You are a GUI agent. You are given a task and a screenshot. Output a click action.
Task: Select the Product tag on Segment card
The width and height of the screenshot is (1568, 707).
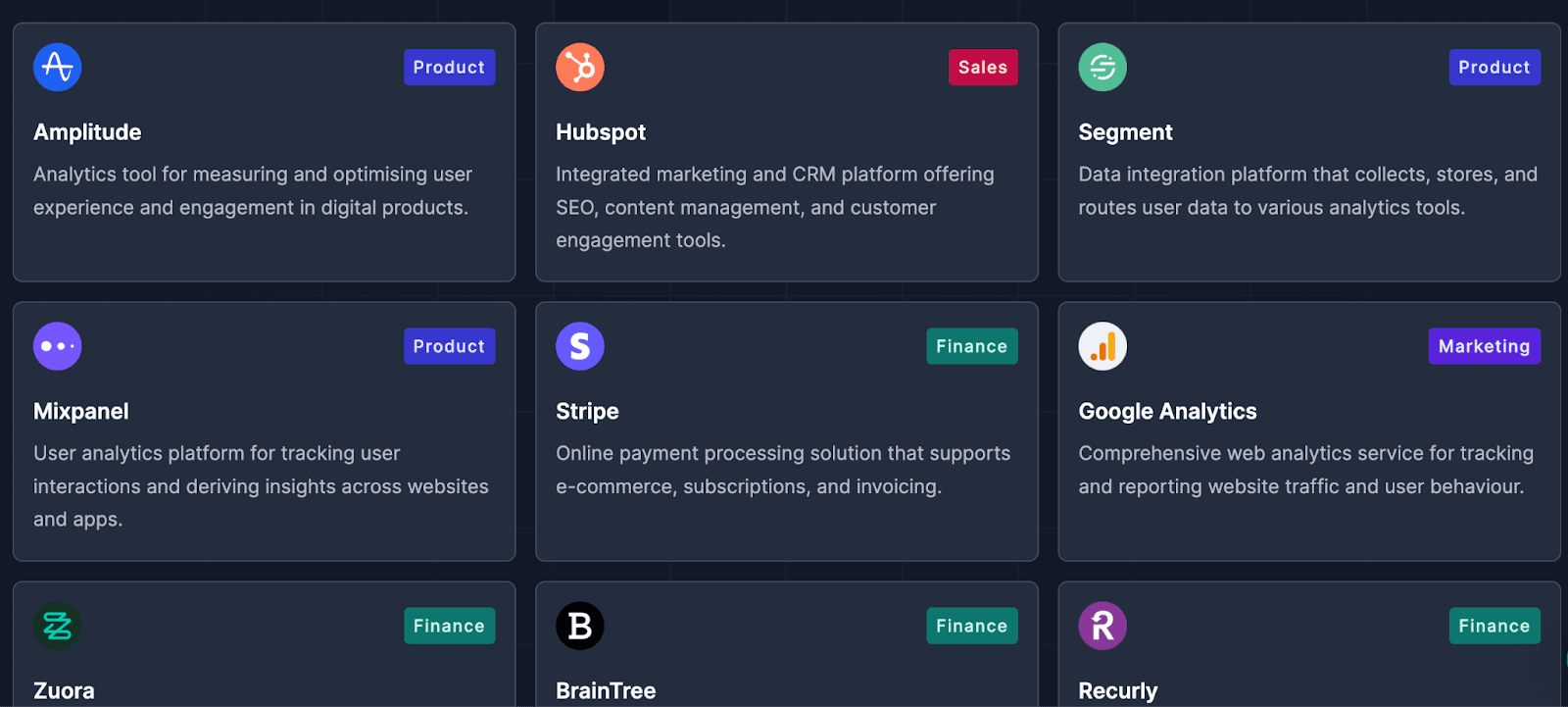(1494, 68)
